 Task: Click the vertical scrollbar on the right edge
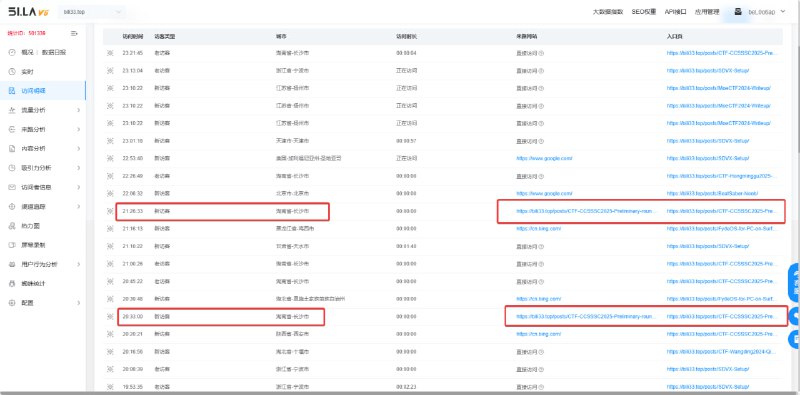click(x=797, y=102)
